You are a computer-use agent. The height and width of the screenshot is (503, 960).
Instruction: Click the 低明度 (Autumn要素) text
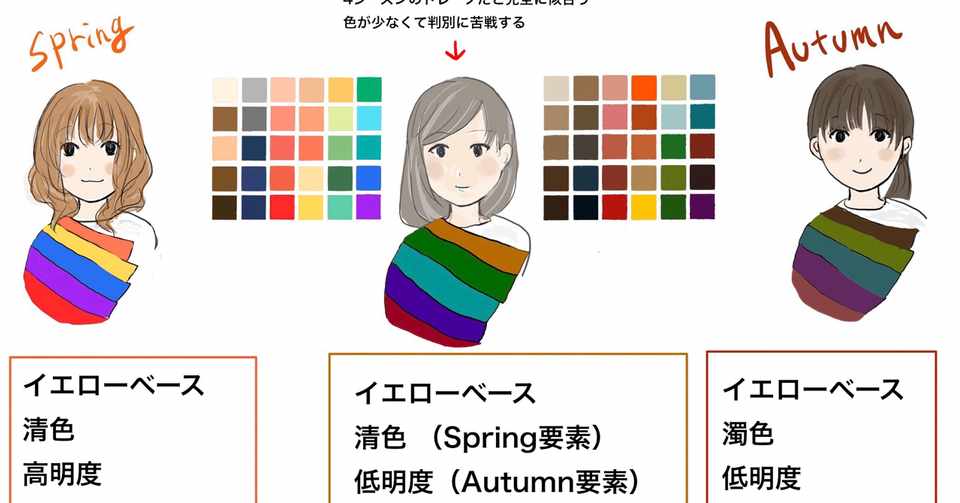click(497, 482)
